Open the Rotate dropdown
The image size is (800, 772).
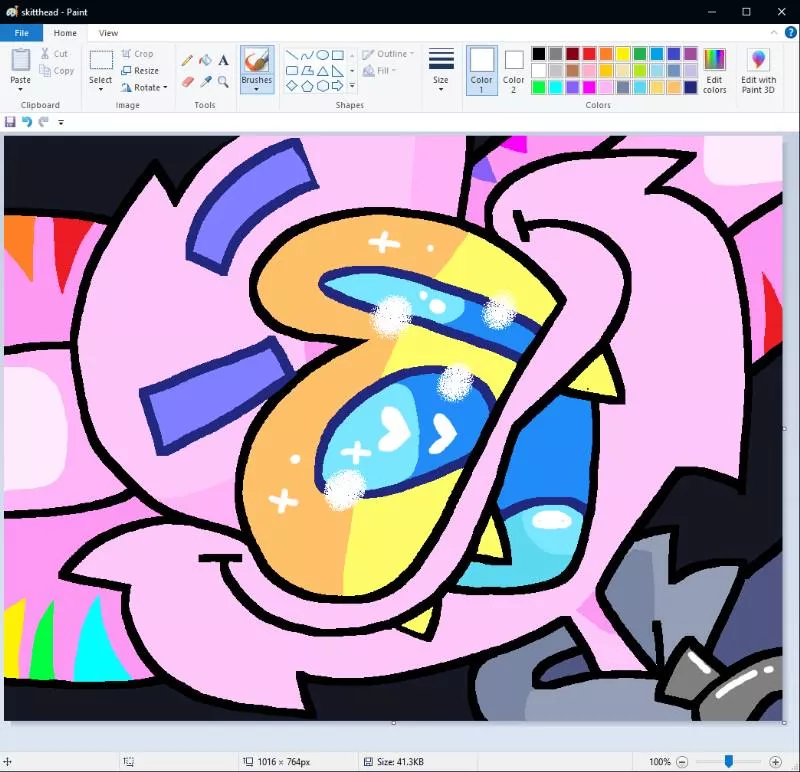(x=144, y=87)
